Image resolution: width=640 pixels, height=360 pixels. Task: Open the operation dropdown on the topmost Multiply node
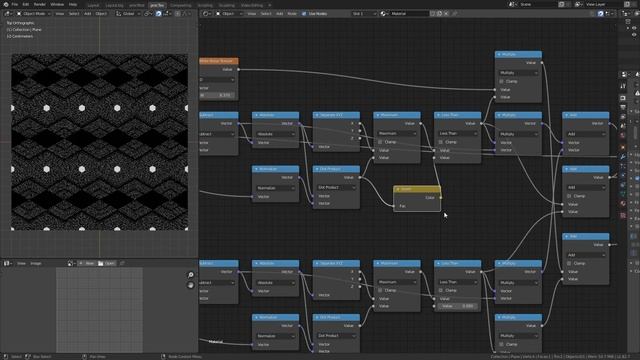518,73
